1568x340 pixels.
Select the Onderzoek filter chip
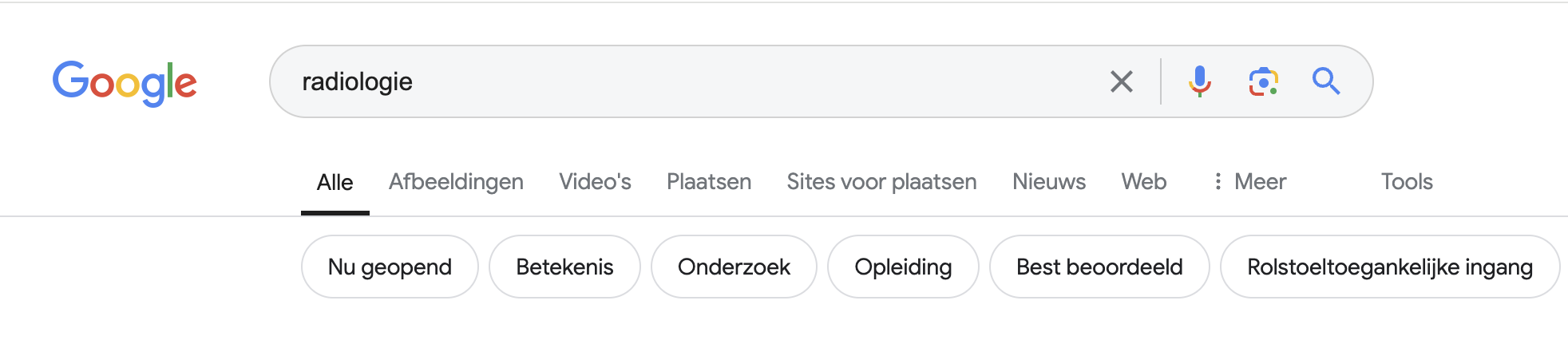[x=734, y=267]
